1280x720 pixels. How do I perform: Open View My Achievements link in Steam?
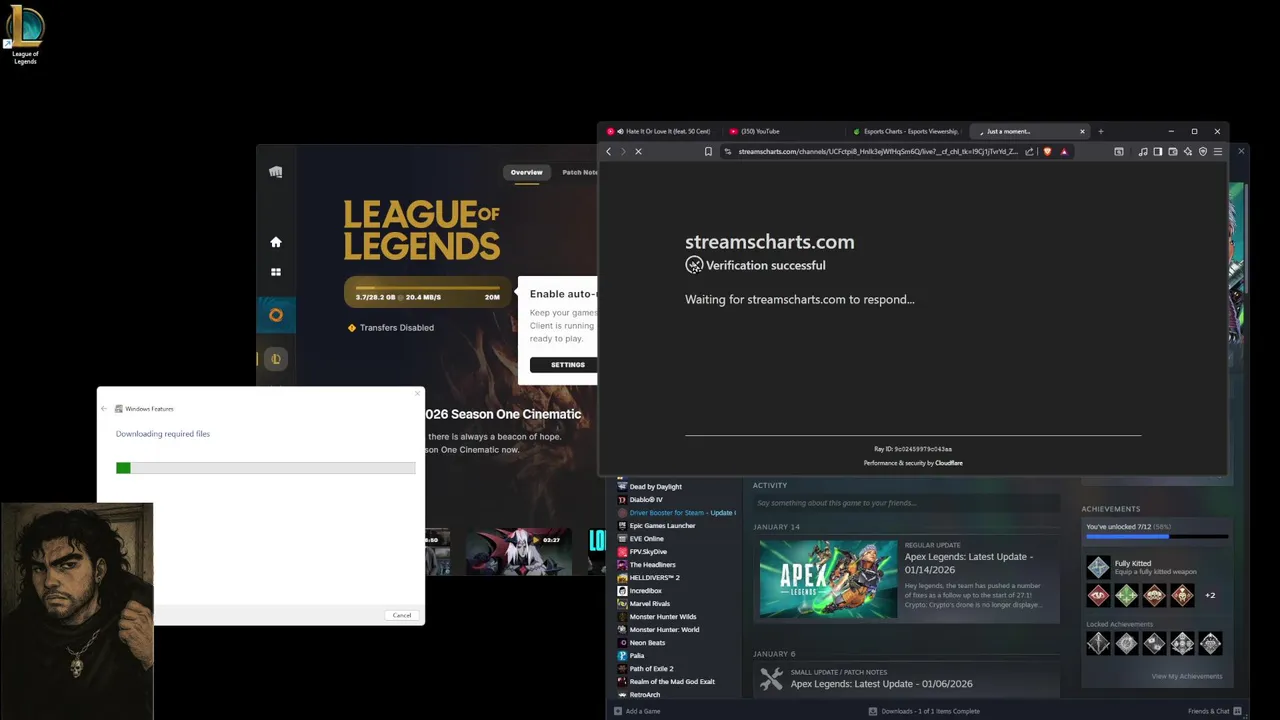[1186, 676]
